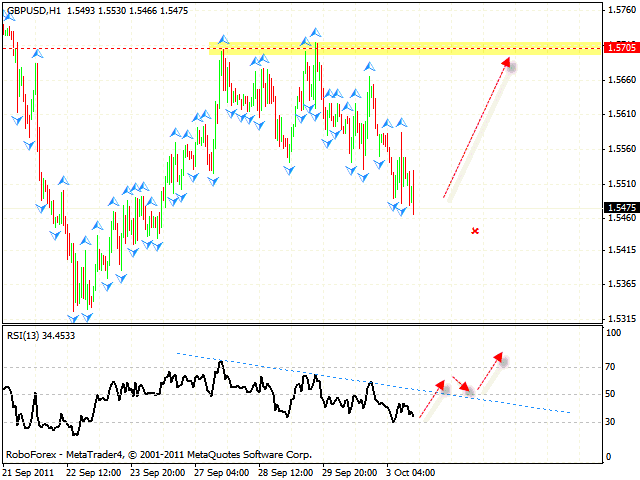Image resolution: width=640 pixels, height=480 pixels.
Task: Select the black 1.5475 current price tag
Action: pos(619,208)
